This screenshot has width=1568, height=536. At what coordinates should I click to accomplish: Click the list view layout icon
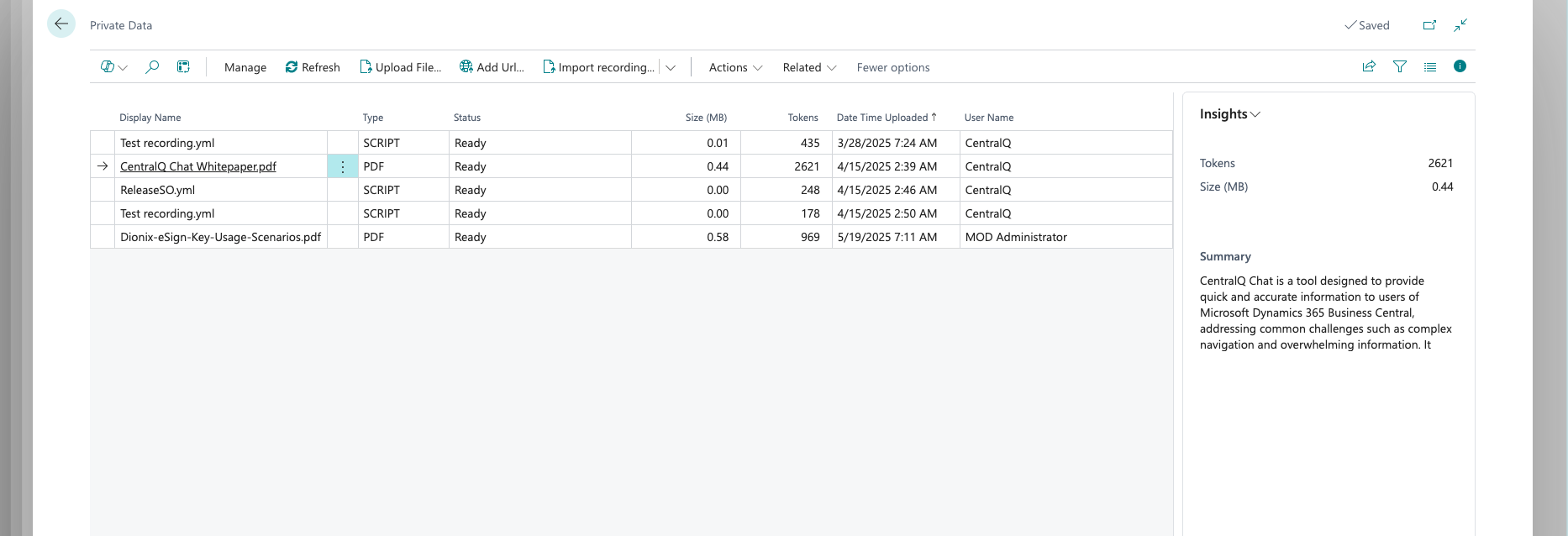coord(1430,66)
